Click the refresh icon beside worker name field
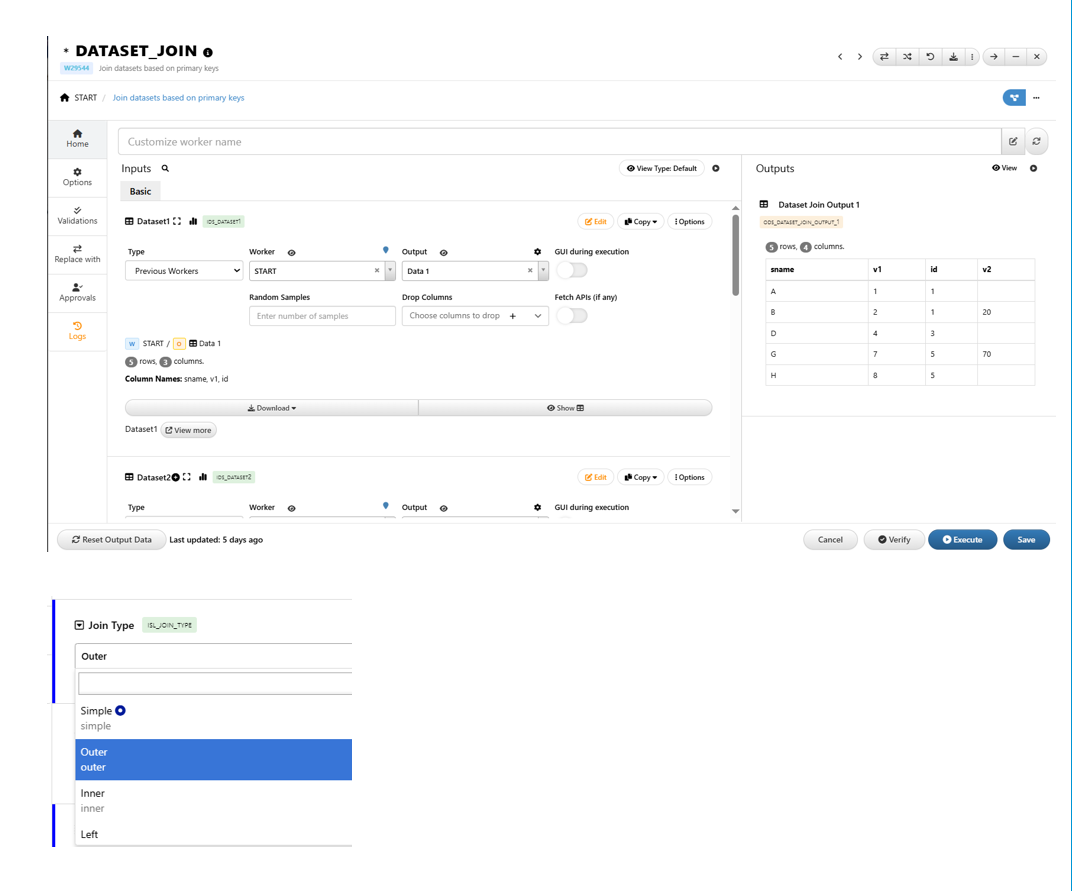The height and width of the screenshot is (891, 1072). point(1036,142)
